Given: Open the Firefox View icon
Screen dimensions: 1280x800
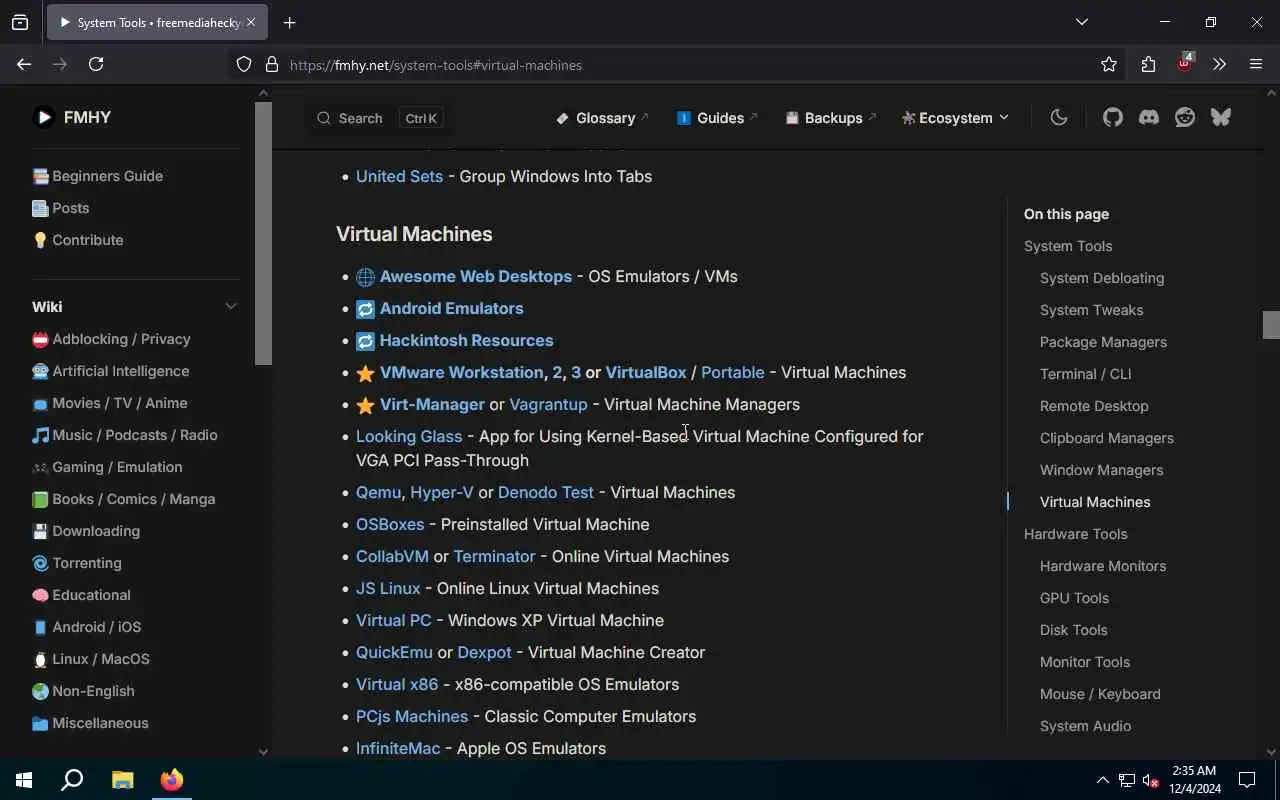Looking at the screenshot, I should pyautogui.click(x=20, y=22).
